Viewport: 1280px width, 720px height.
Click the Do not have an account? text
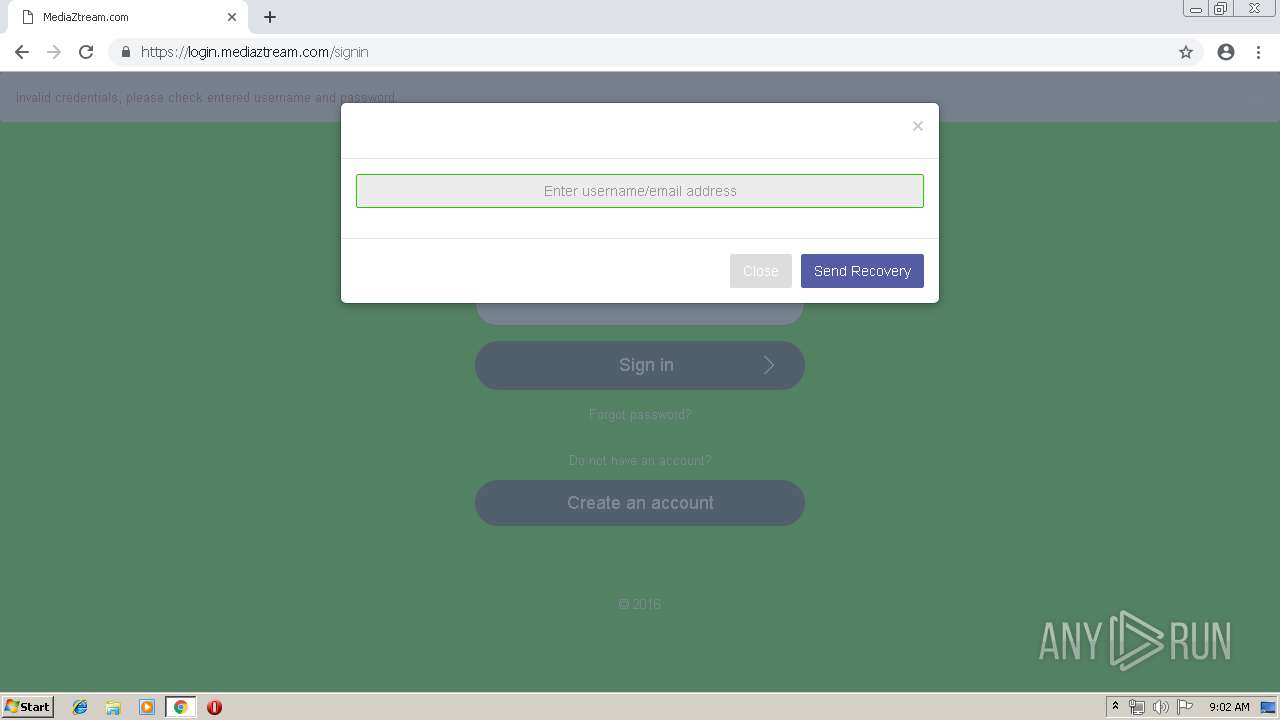pos(640,460)
